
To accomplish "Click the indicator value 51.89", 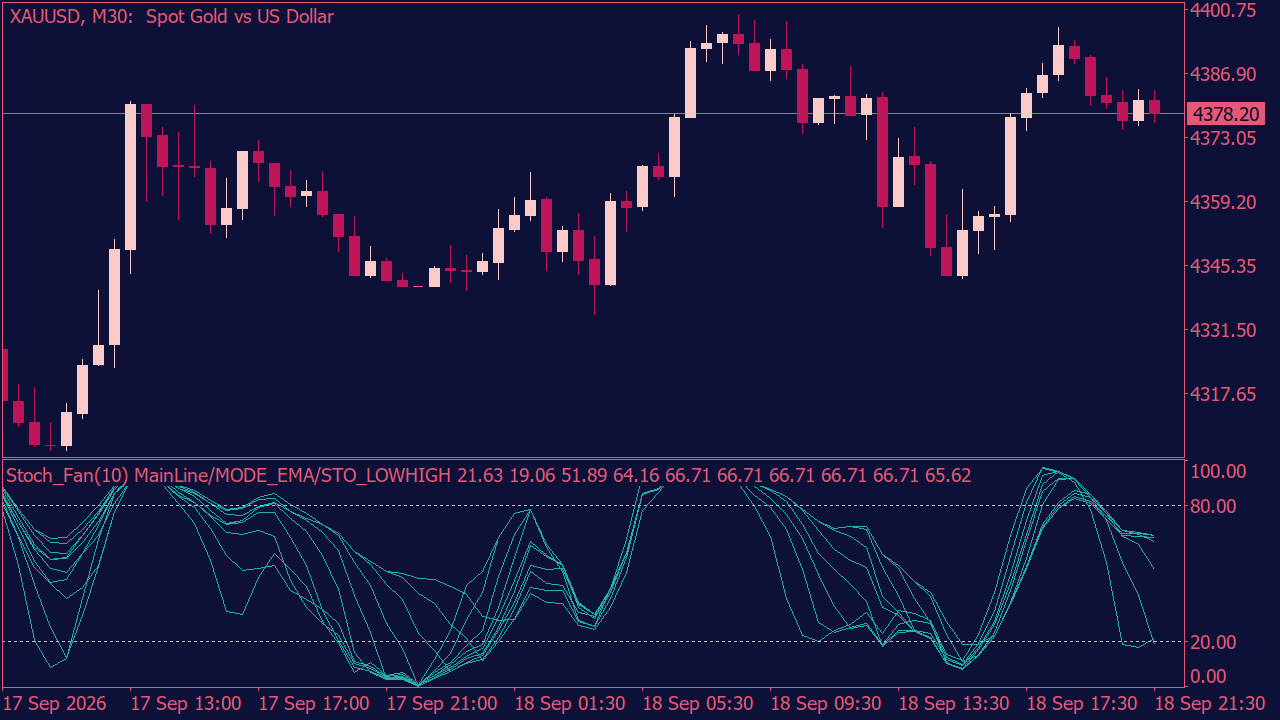I will tap(584, 475).
